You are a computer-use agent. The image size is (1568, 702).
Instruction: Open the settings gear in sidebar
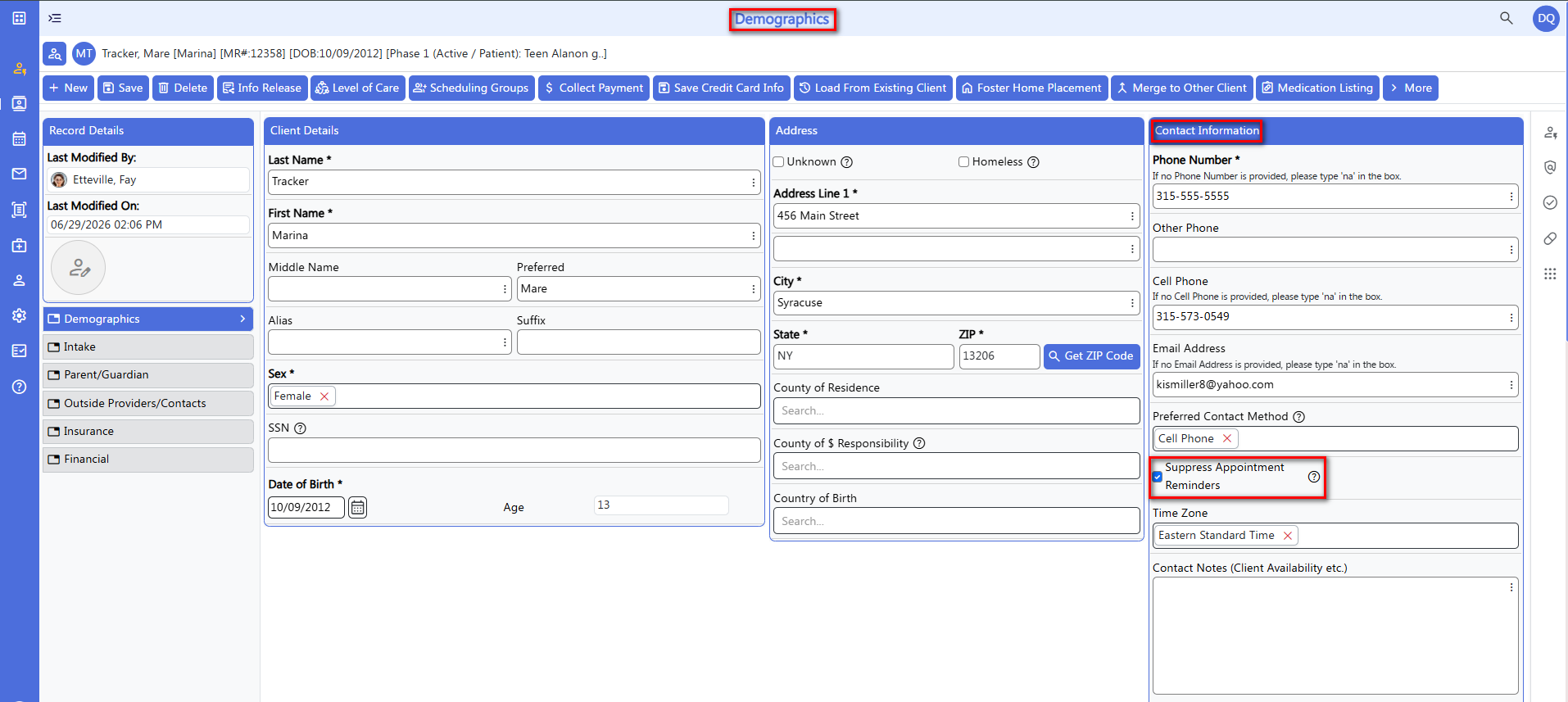click(20, 315)
